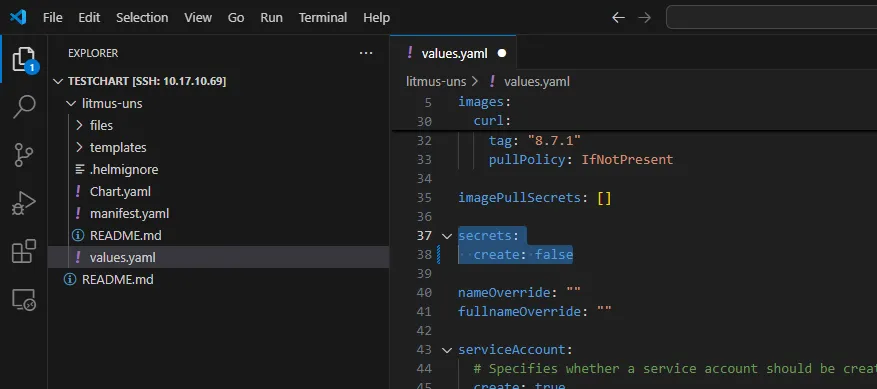The height and width of the screenshot is (389, 877).
Task: Click values.yaml in the breadcrumb
Action: tap(536, 82)
